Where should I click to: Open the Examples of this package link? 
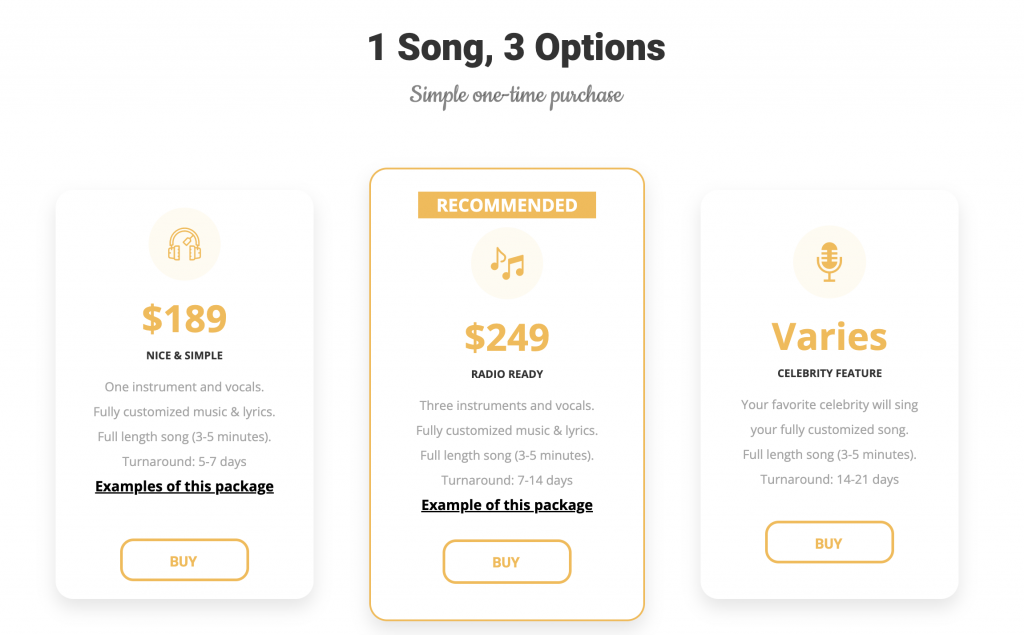tap(184, 487)
